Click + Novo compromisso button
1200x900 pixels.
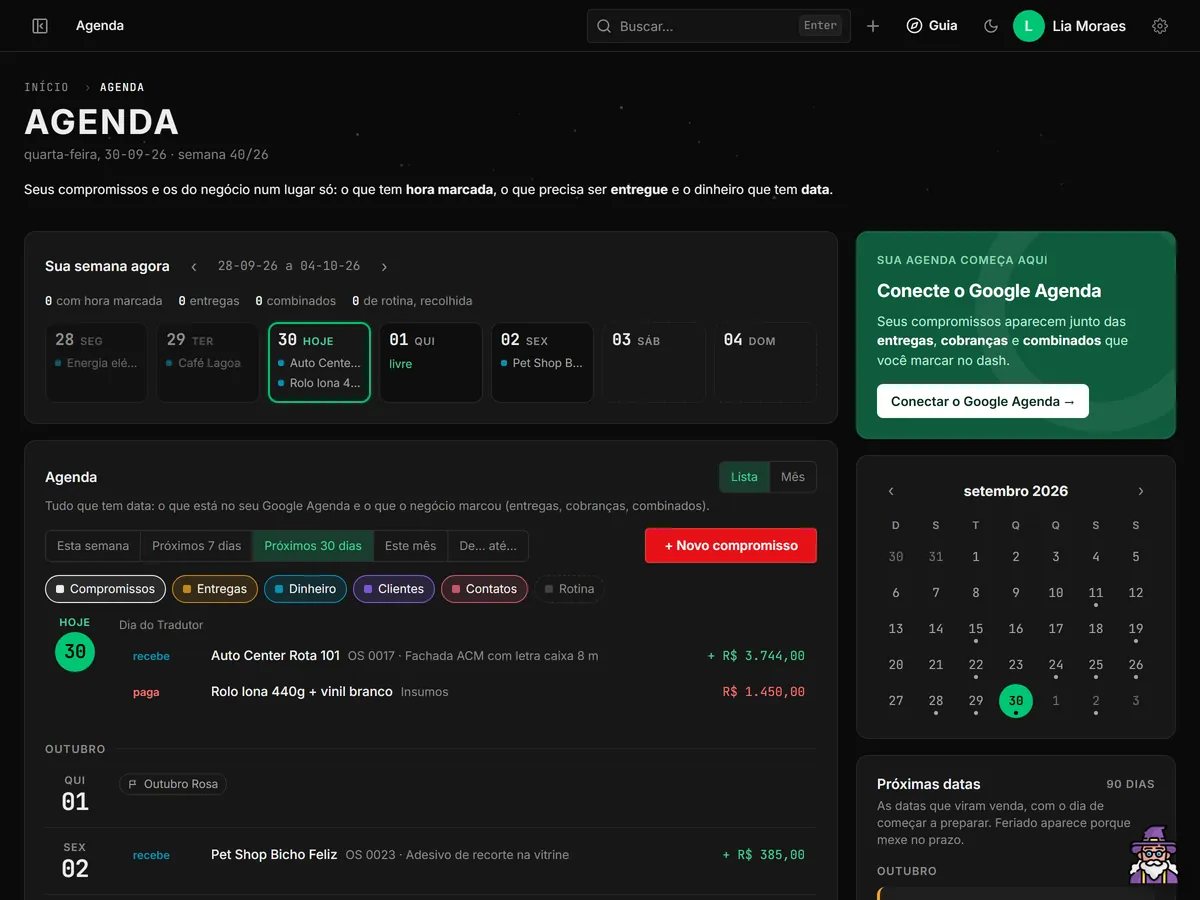coord(731,545)
